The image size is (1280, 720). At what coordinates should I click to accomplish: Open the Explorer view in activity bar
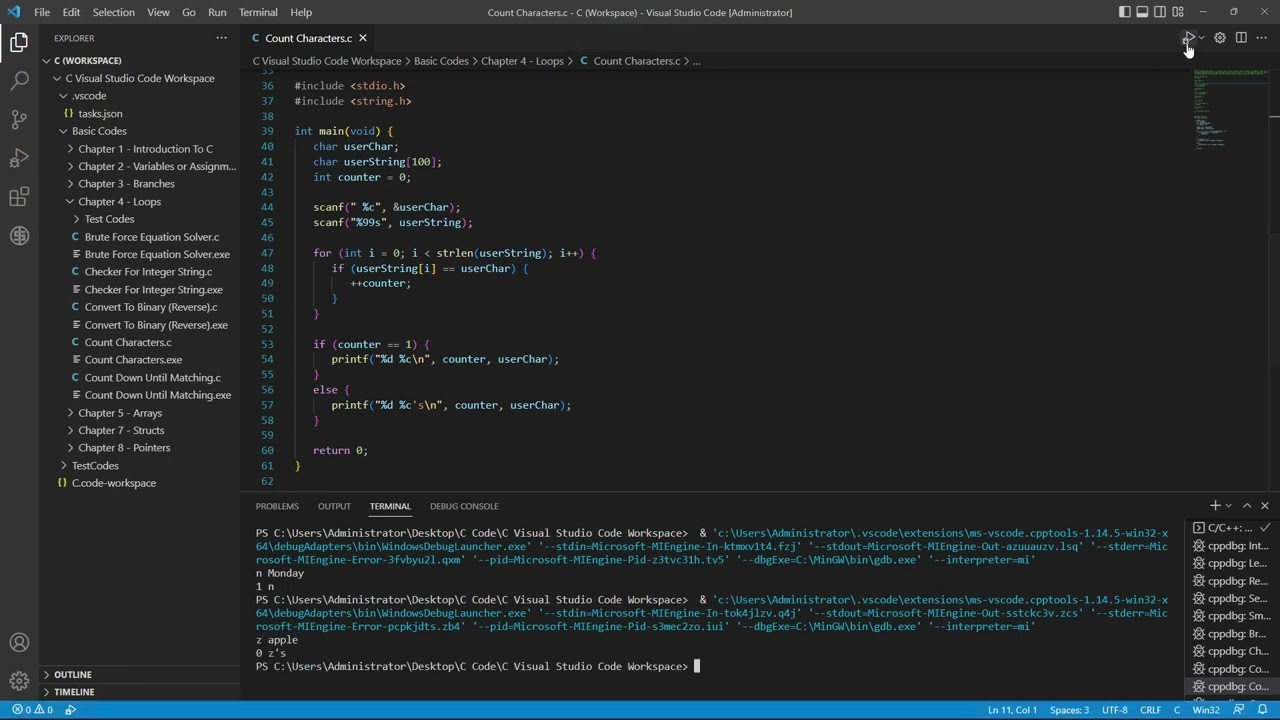click(19, 42)
